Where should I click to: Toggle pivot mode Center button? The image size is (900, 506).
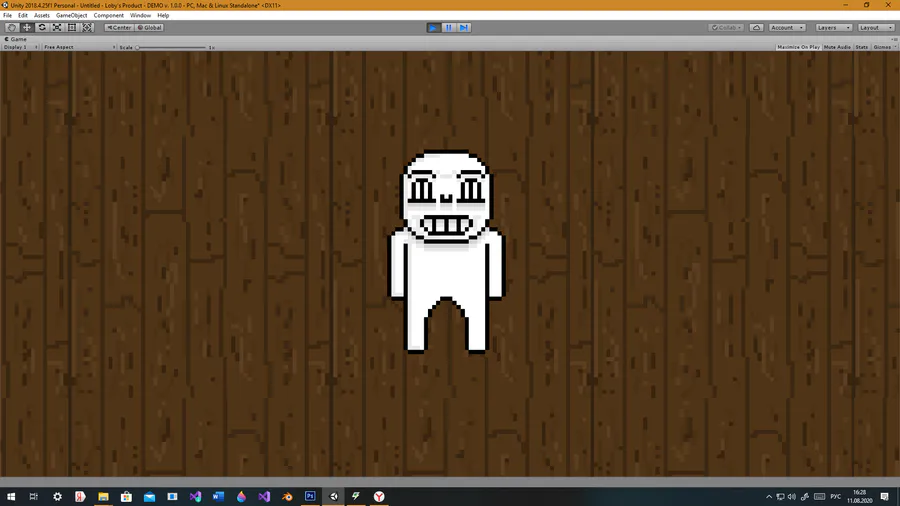[119, 28]
